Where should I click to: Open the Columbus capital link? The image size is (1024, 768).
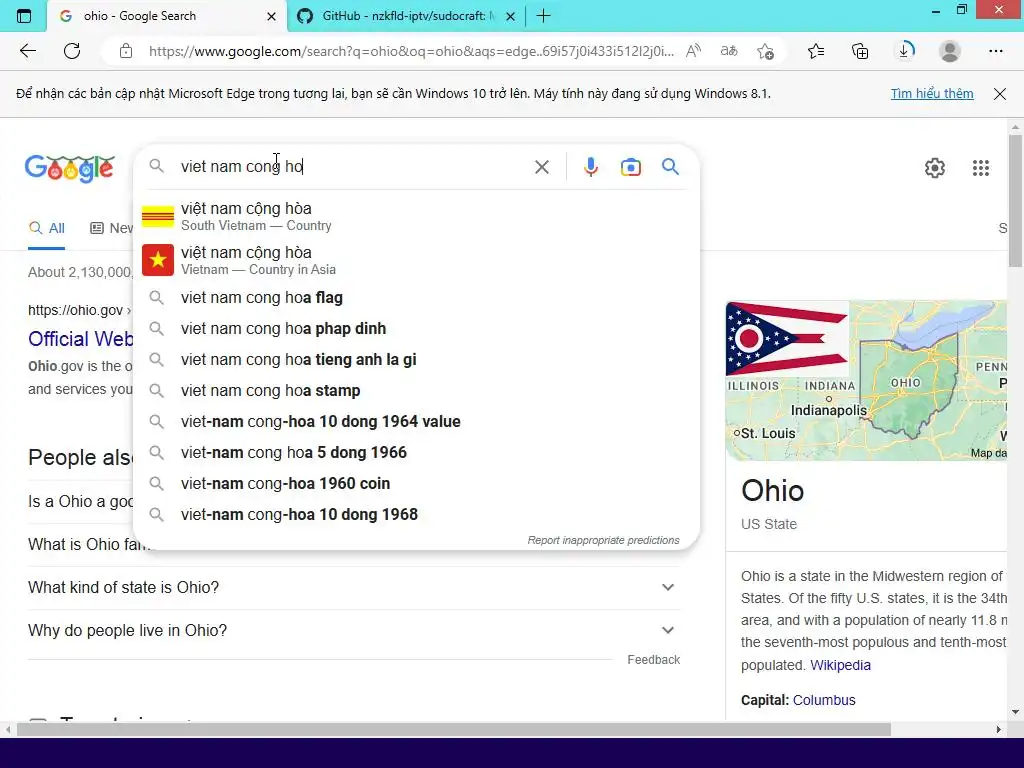(824, 700)
